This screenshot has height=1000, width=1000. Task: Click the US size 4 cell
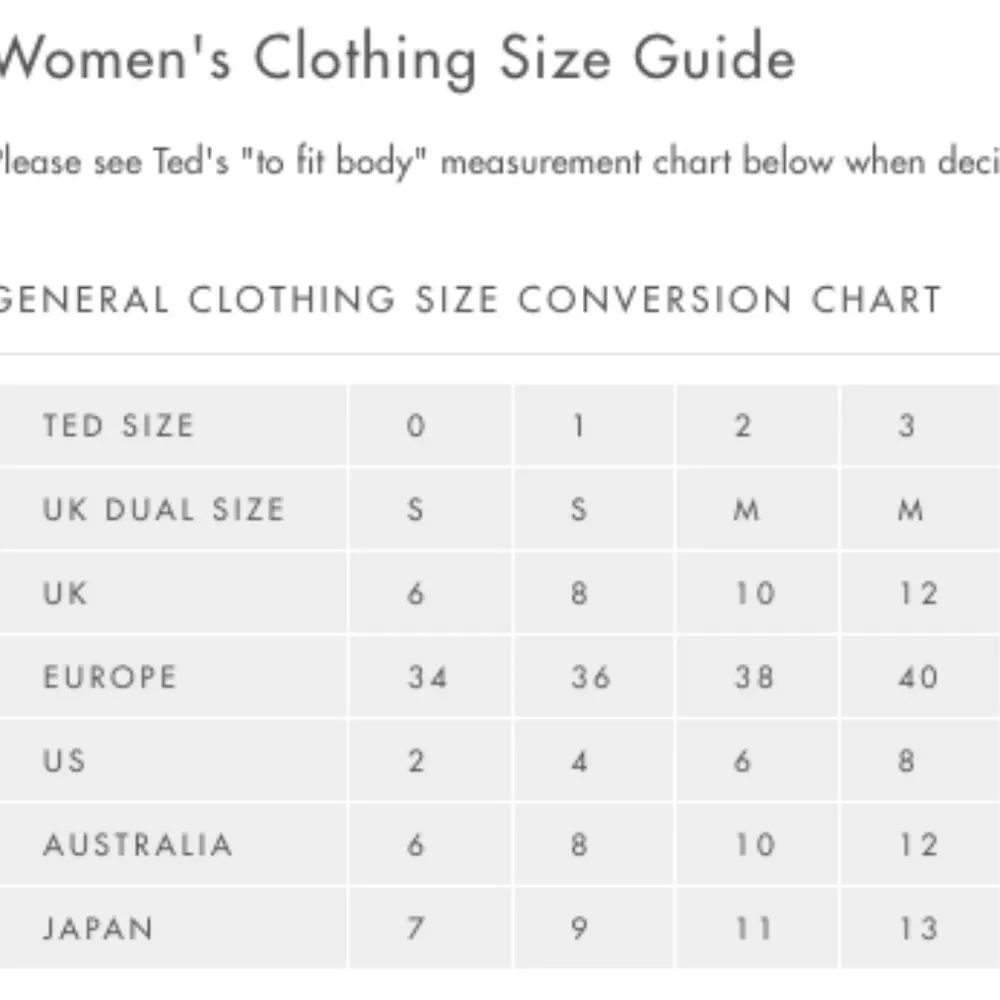point(579,761)
